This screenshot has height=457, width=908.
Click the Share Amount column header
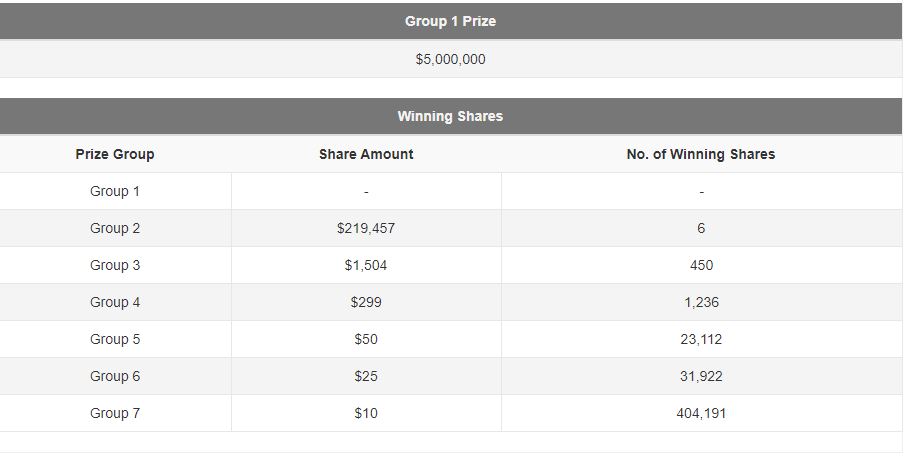coord(366,154)
